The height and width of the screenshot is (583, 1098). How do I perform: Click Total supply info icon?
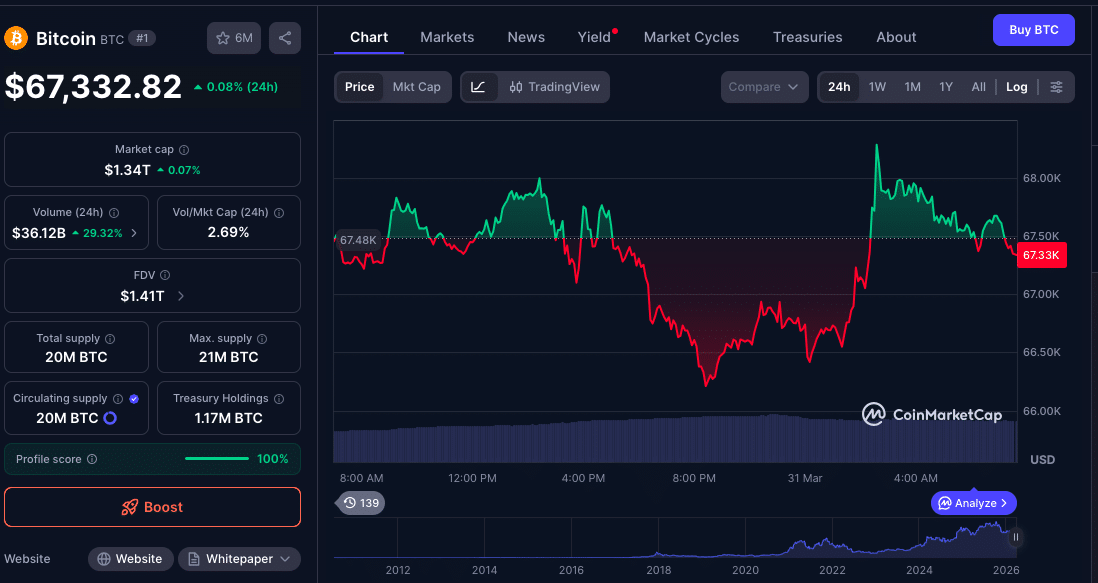110,339
